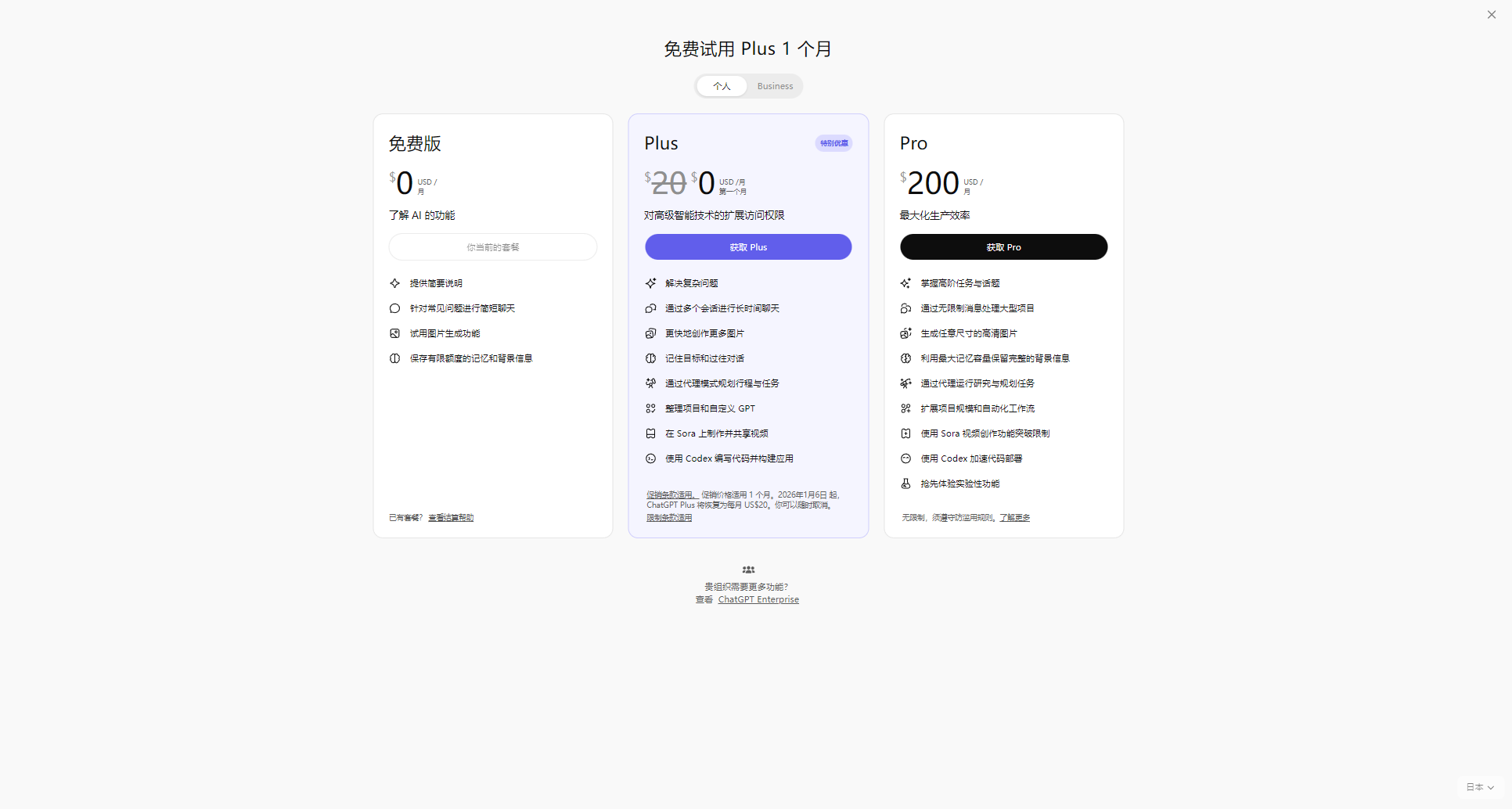
Task: Click the 你当前的套餐 plan field
Action: click(492, 246)
